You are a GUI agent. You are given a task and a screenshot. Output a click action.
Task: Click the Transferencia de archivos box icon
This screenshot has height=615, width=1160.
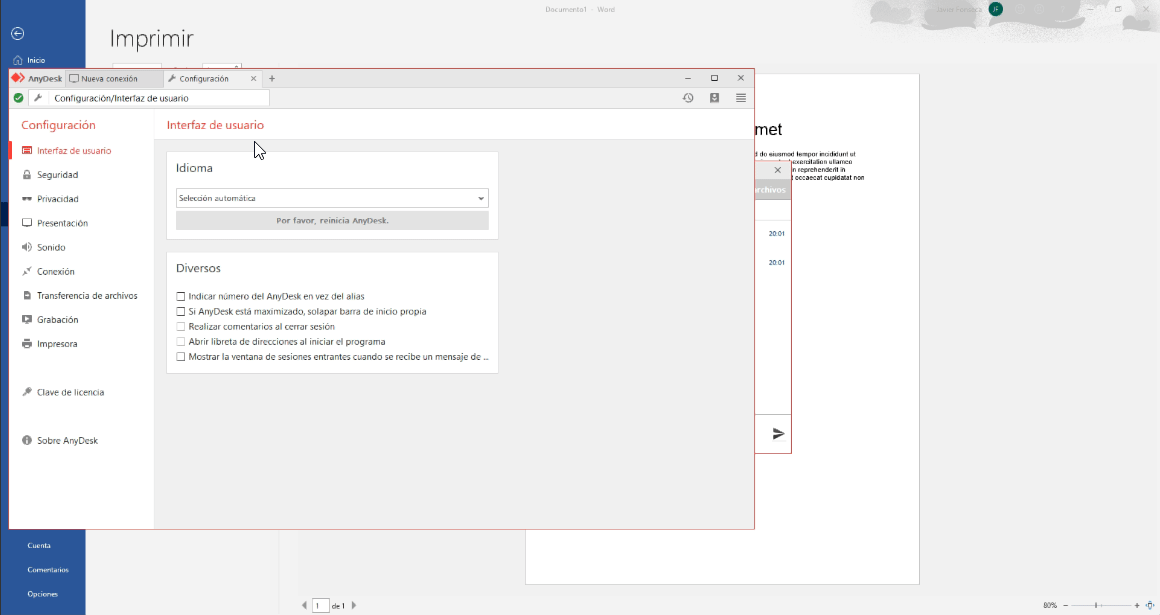click(27, 295)
